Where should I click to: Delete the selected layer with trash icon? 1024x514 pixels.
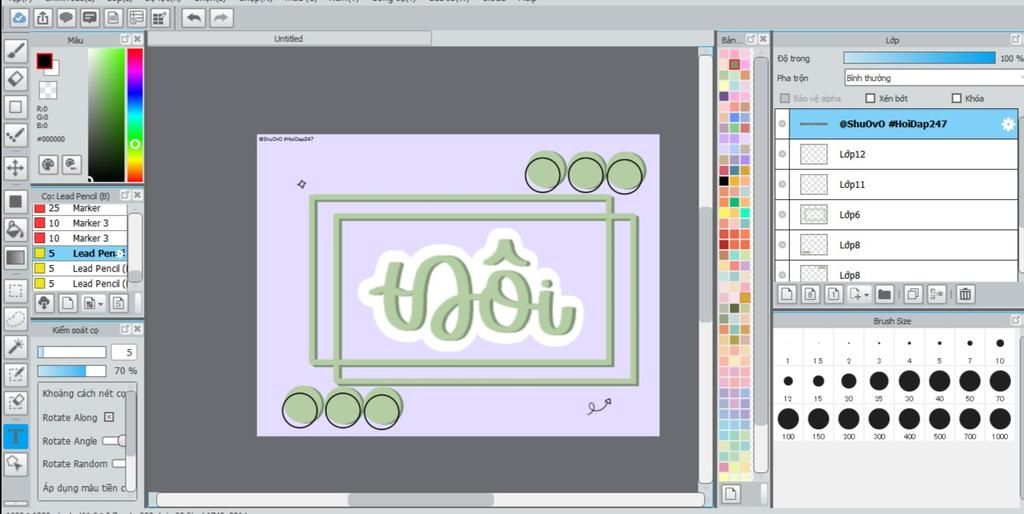point(965,295)
